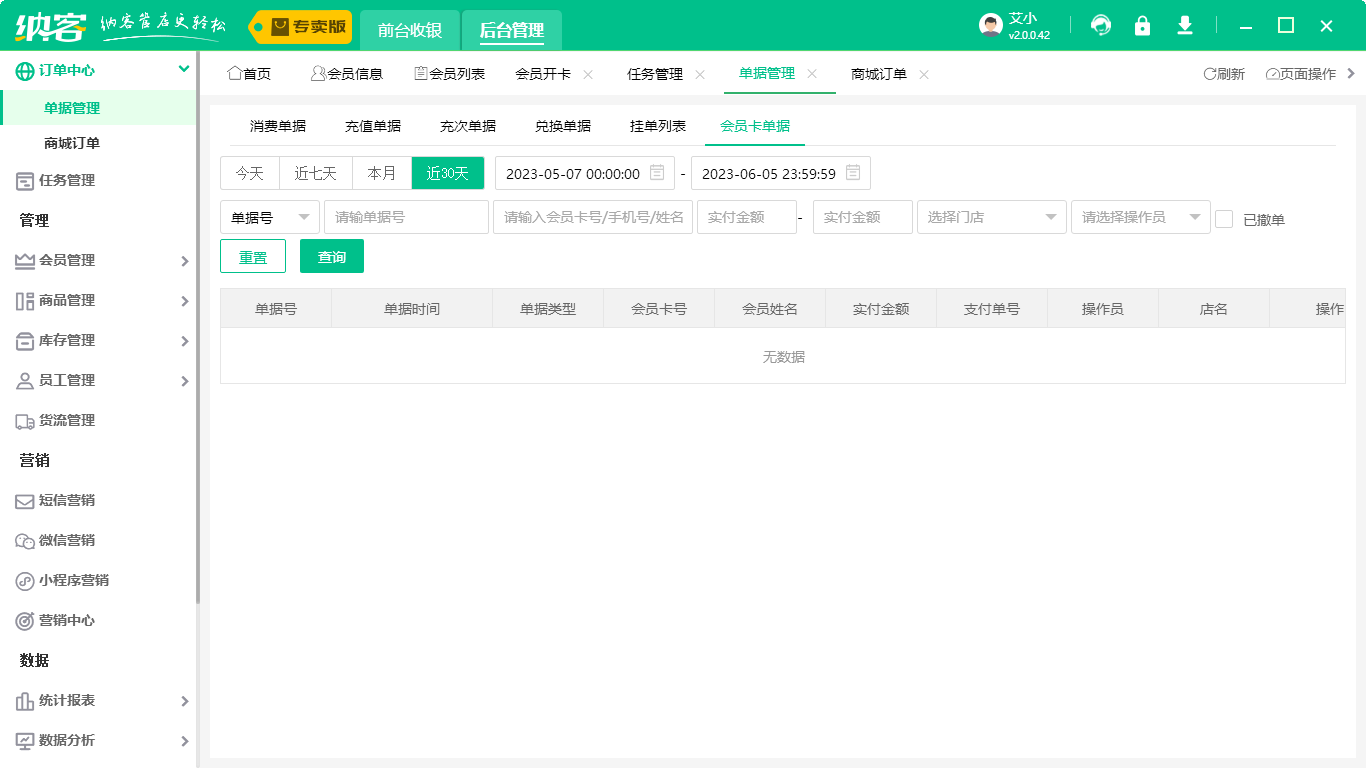Click the 查询 query button
Viewport: 1366px width, 768px height.
331,256
